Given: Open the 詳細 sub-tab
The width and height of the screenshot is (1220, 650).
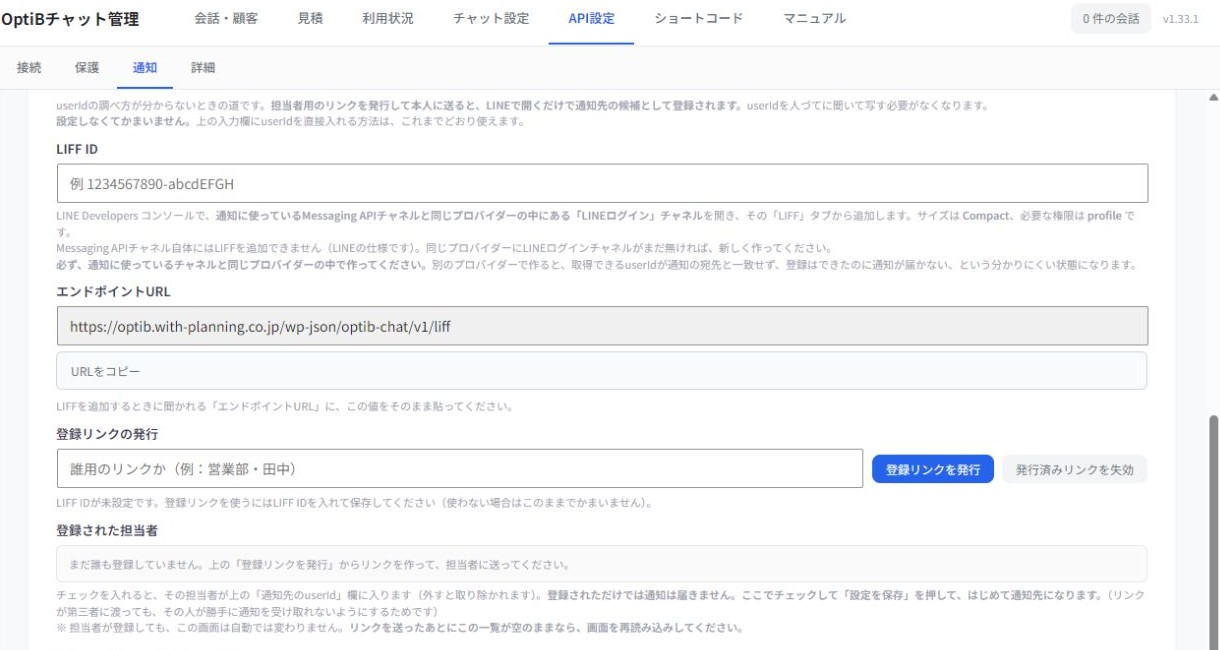Looking at the screenshot, I should (203, 68).
